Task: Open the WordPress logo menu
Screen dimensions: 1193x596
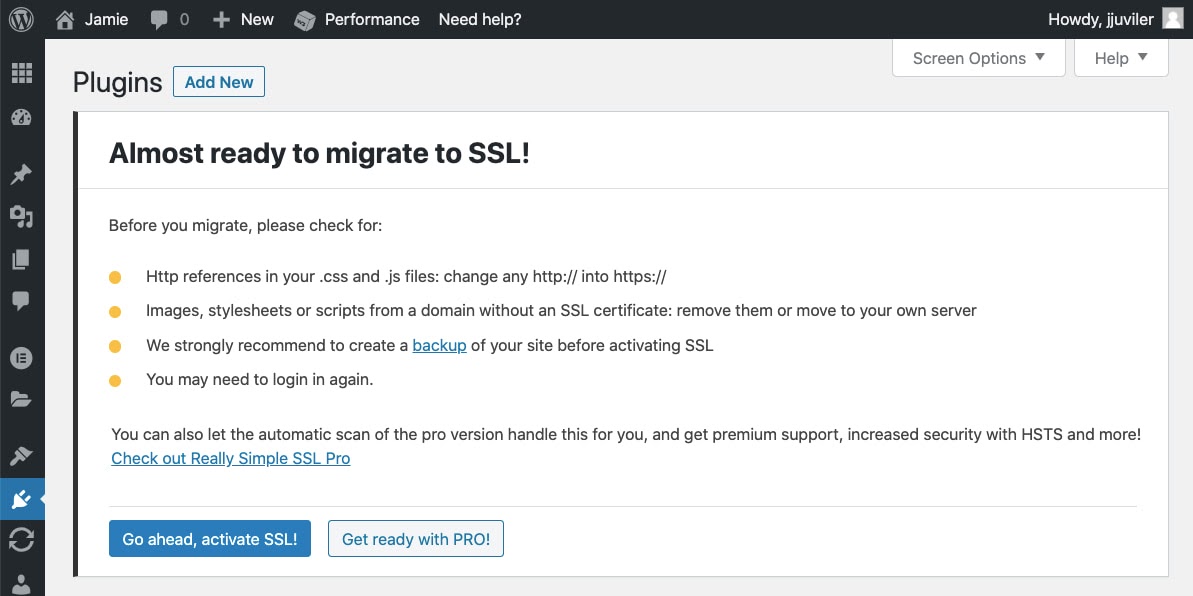Action: click(x=21, y=20)
